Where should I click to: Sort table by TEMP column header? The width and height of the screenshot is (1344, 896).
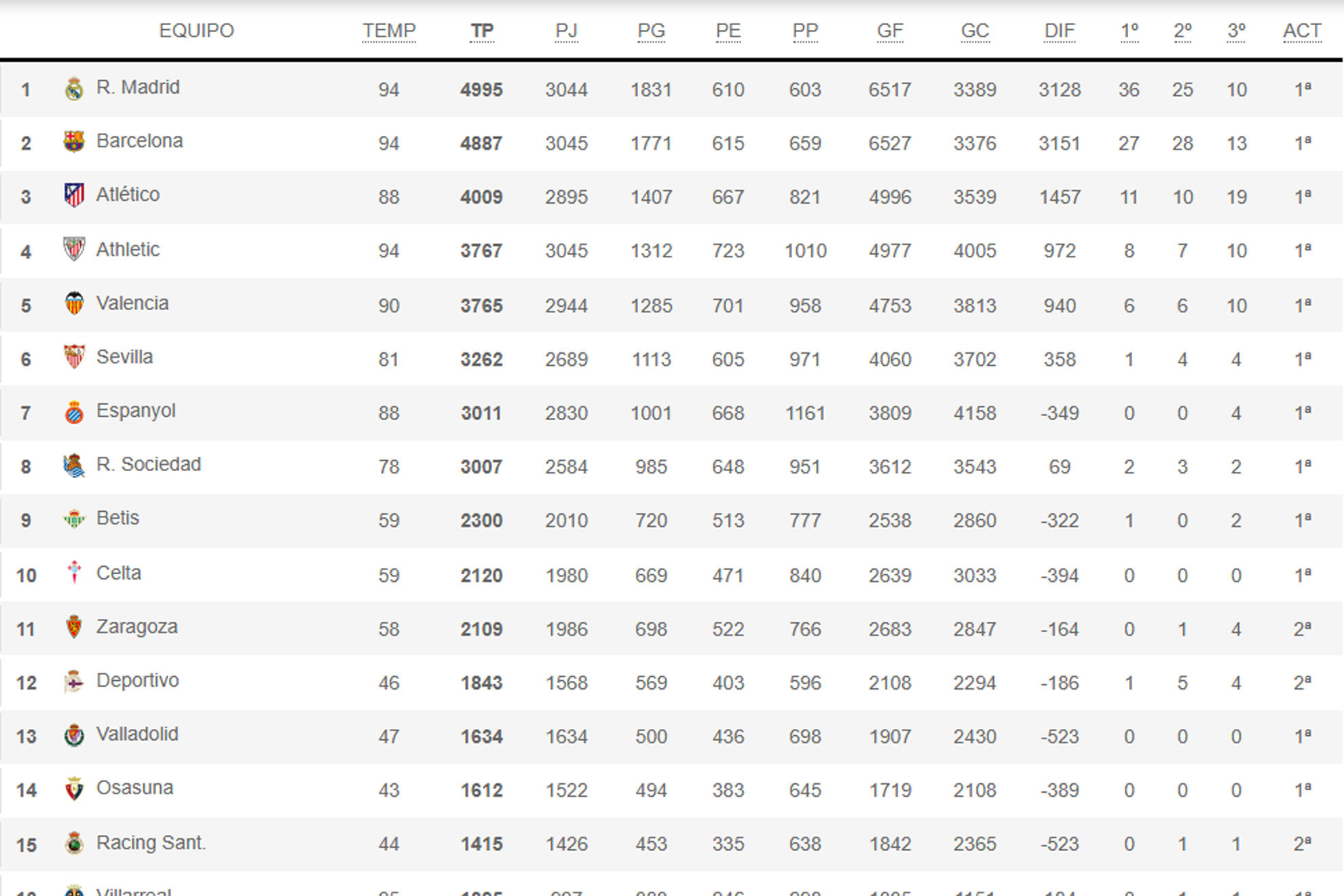[389, 31]
